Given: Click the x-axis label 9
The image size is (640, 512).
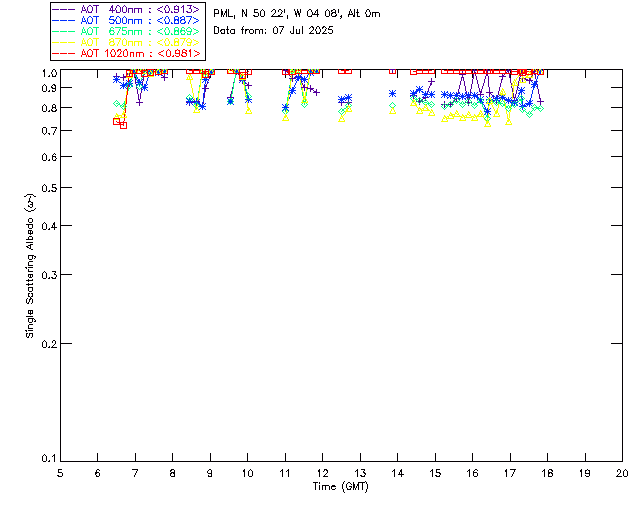Looking at the screenshot, I should click(x=210, y=473).
